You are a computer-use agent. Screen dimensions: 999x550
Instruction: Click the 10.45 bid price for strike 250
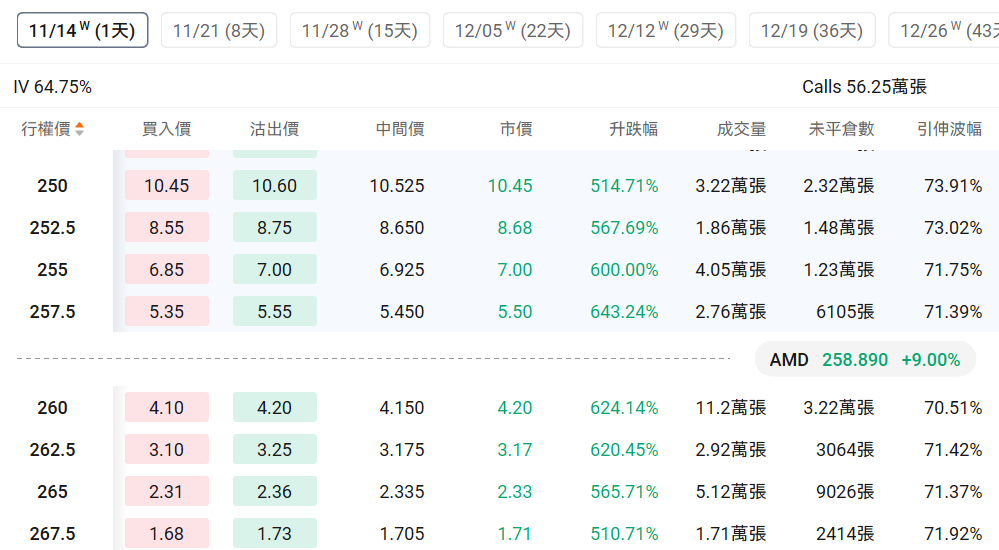click(166, 186)
